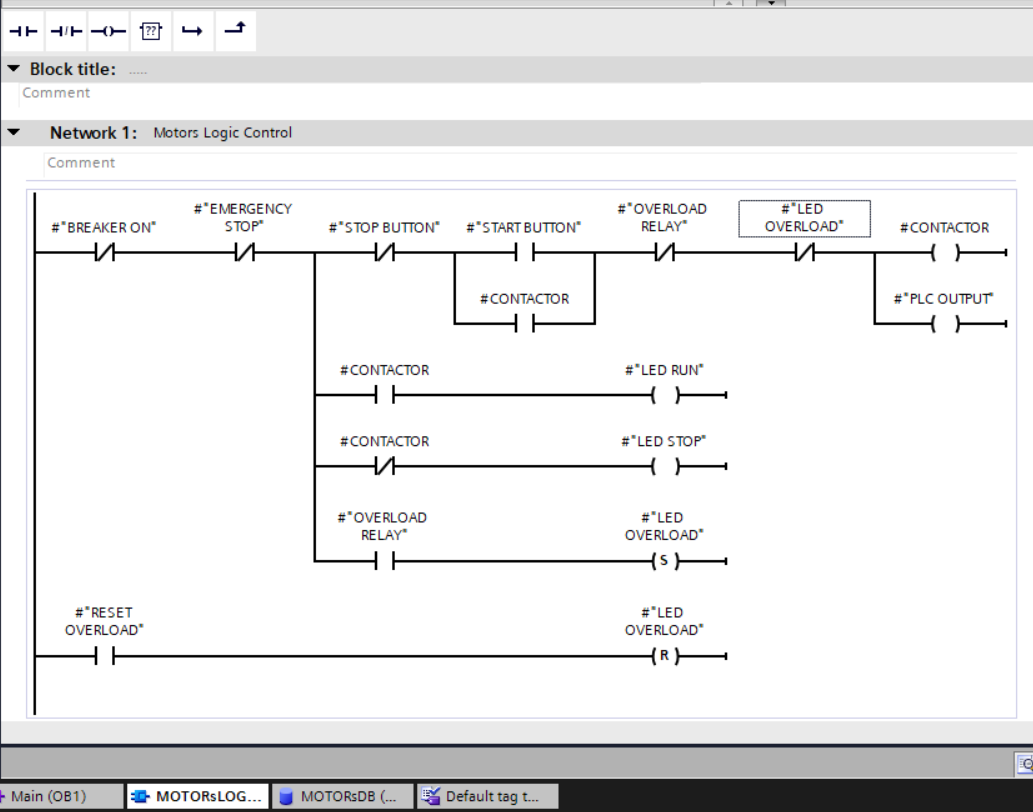Image resolution: width=1033 pixels, height=812 pixels.
Task: Insert a normally open contact from the toolbar
Action: 23,30
